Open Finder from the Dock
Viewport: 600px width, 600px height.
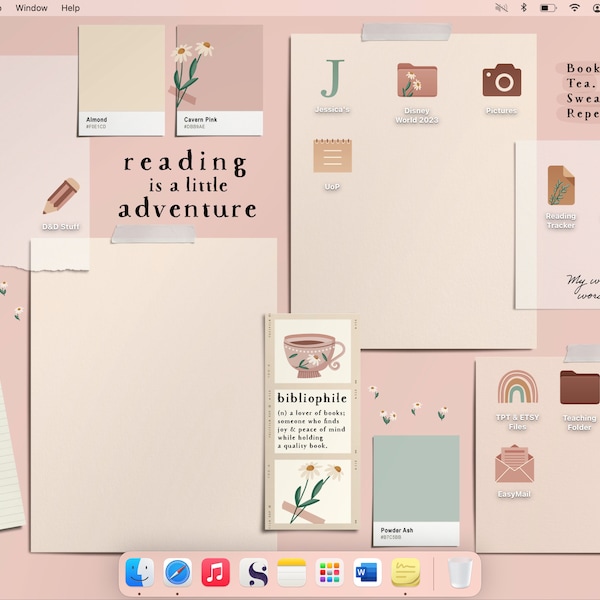(139, 572)
